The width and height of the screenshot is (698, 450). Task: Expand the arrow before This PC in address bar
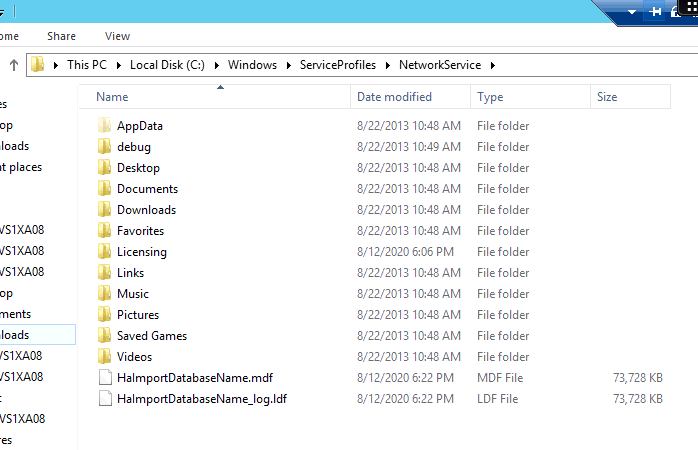pos(56,65)
